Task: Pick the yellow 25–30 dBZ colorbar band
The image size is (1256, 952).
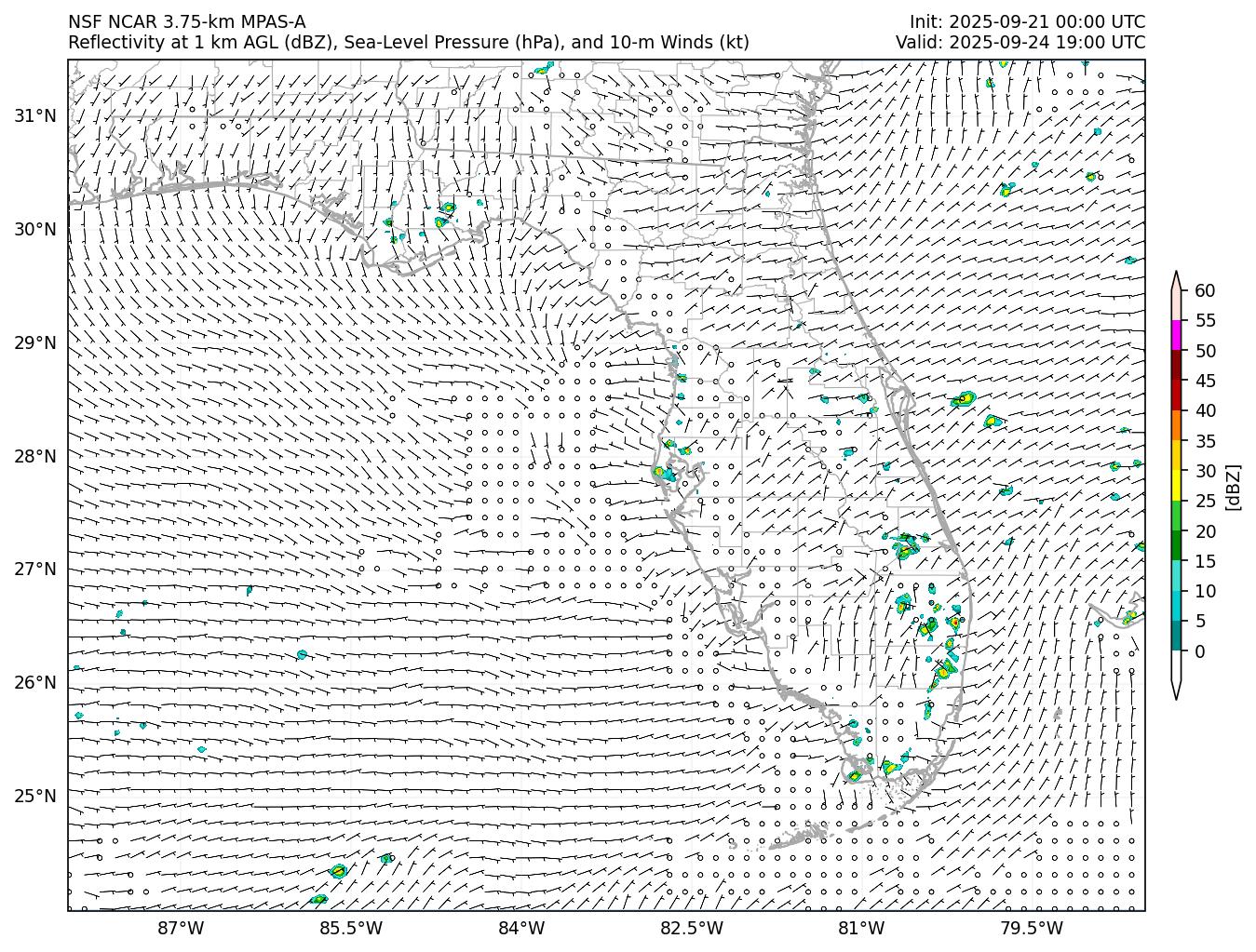Action: [1176, 485]
